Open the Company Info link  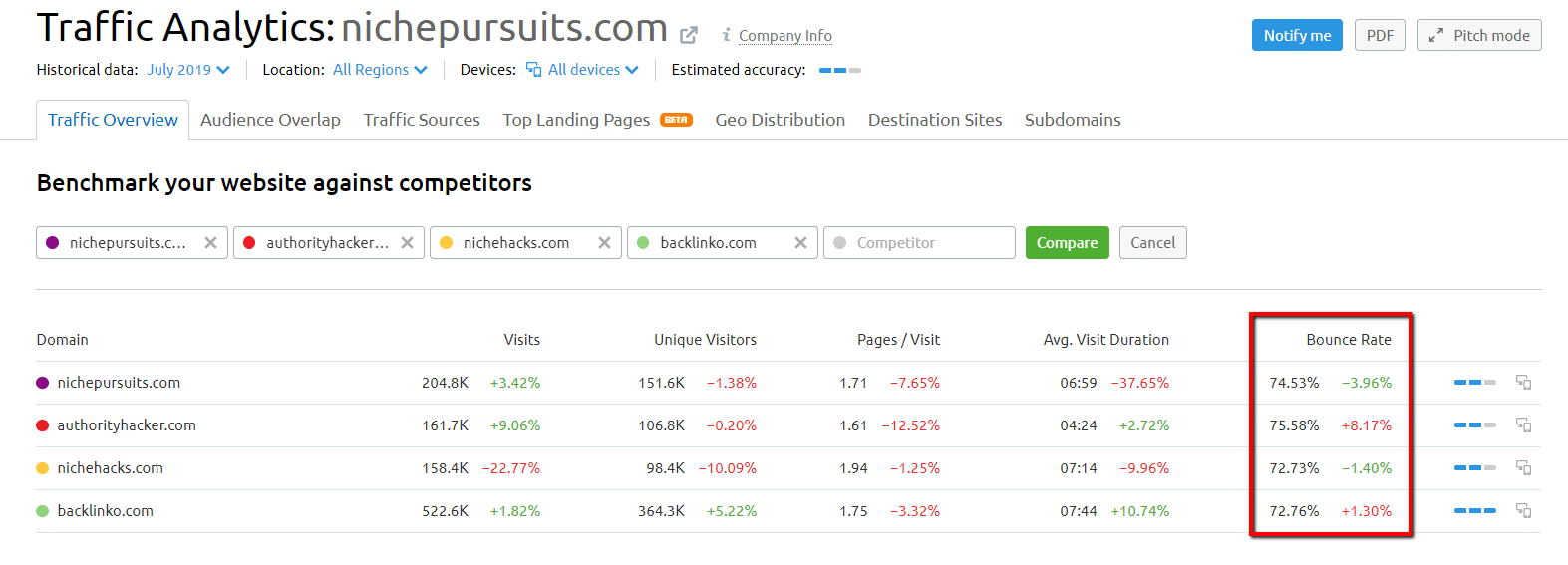click(x=785, y=36)
